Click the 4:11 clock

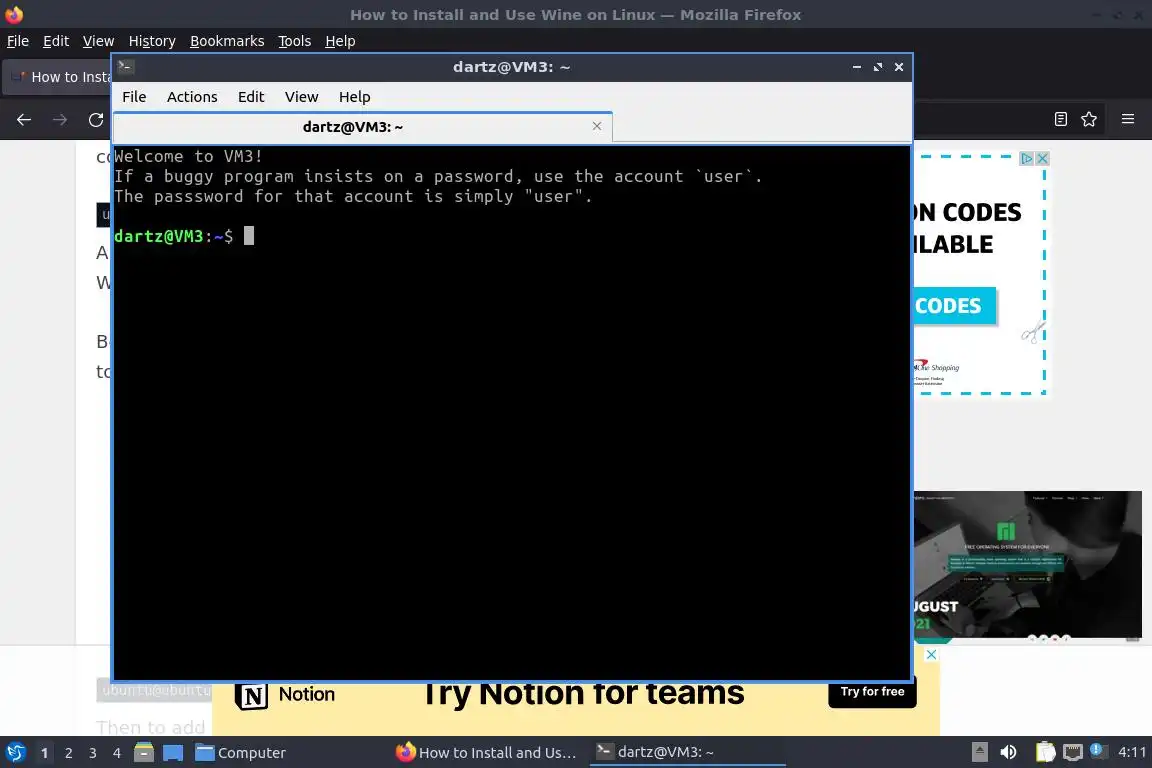[x=1131, y=752]
